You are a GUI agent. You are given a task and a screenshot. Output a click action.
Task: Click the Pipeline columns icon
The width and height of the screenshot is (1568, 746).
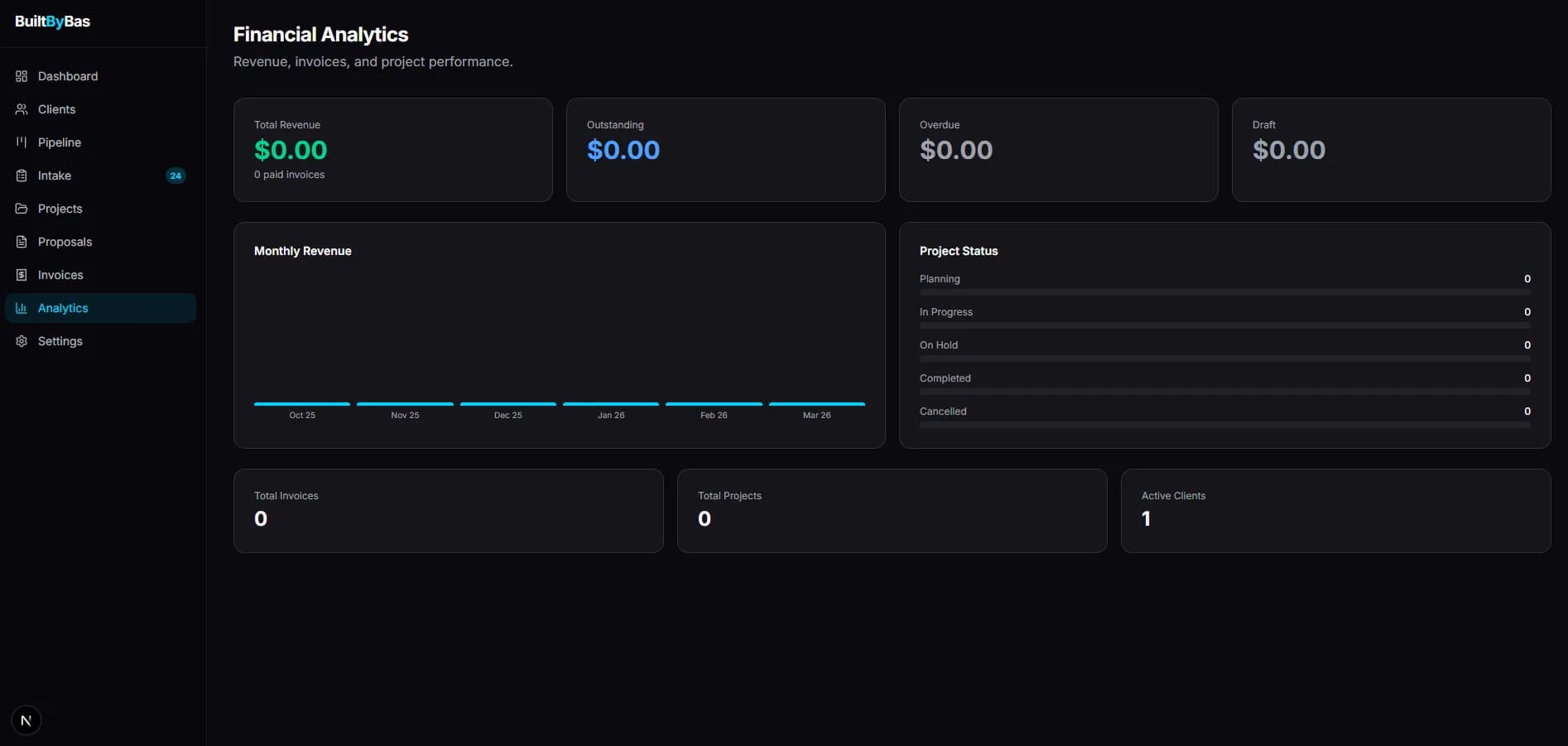point(22,142)
